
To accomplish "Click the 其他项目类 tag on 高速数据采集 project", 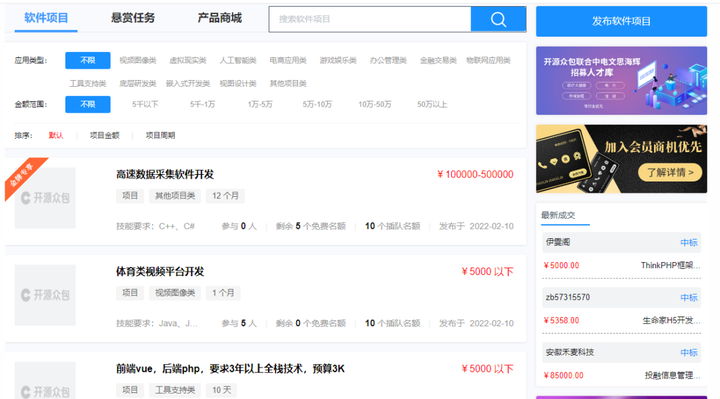I will pos(175,196).
